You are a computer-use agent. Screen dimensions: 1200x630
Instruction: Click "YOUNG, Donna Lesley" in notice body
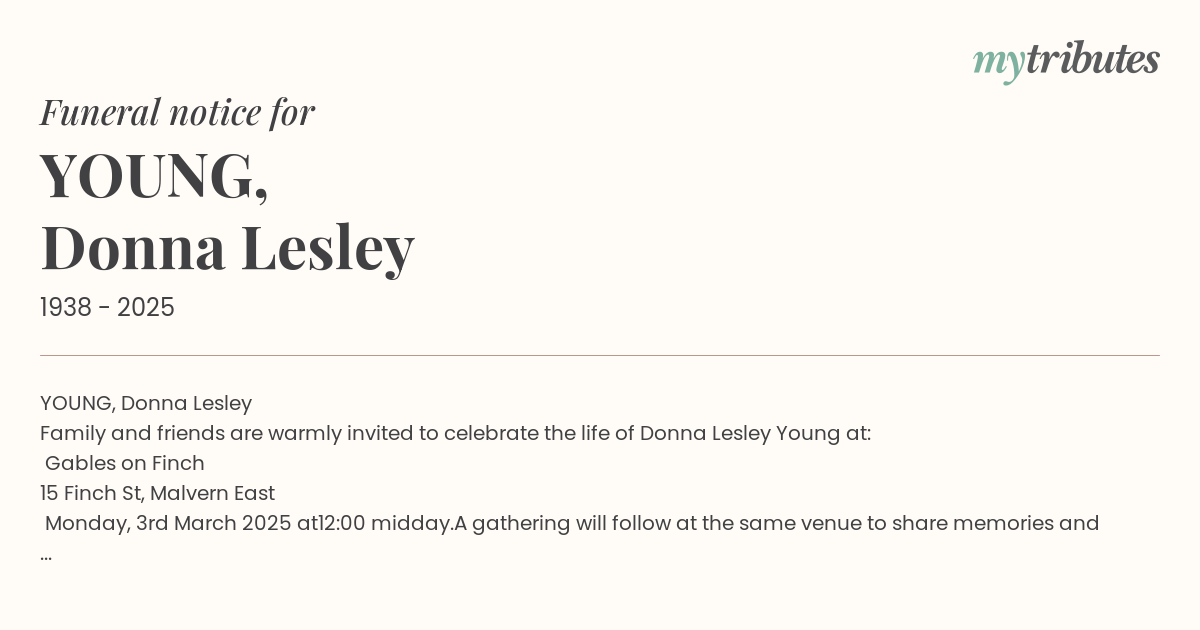tap(146, 403)
